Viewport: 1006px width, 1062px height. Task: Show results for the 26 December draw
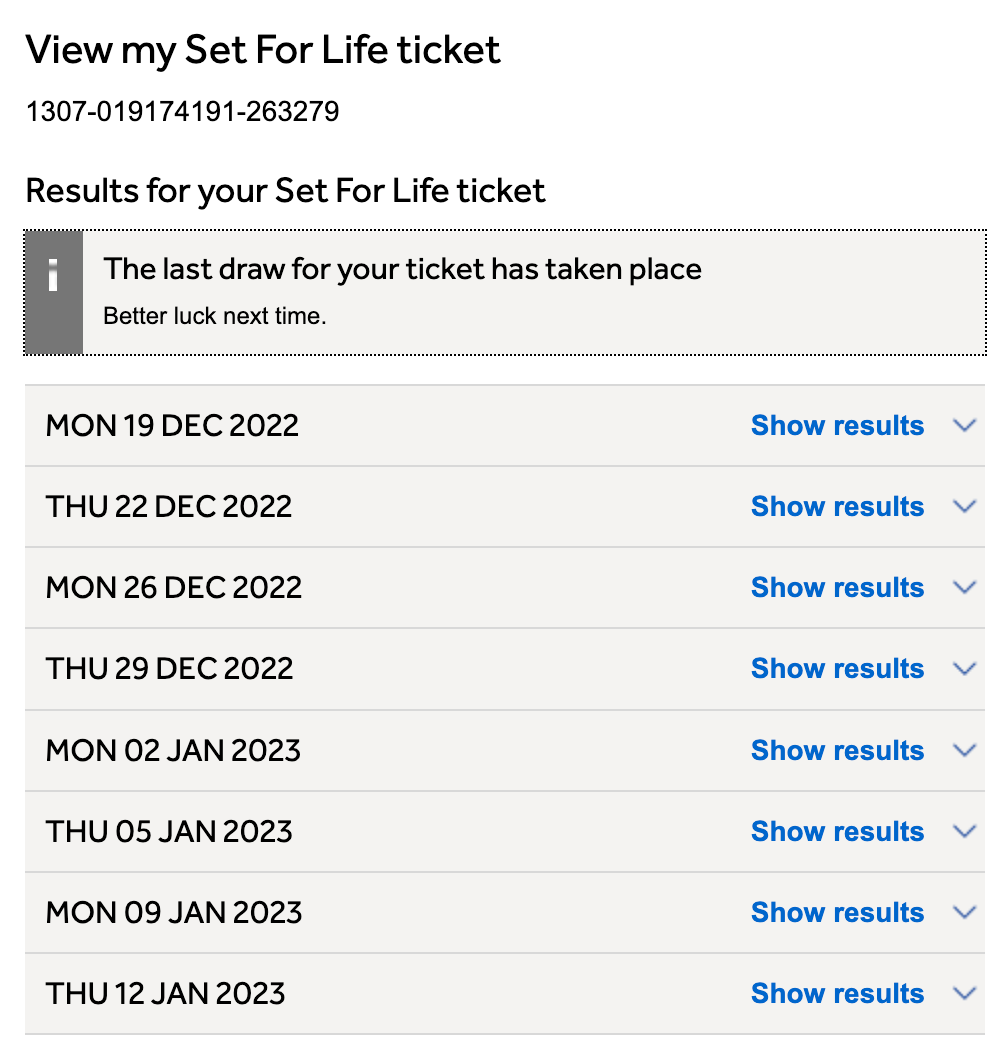point(837,587)
